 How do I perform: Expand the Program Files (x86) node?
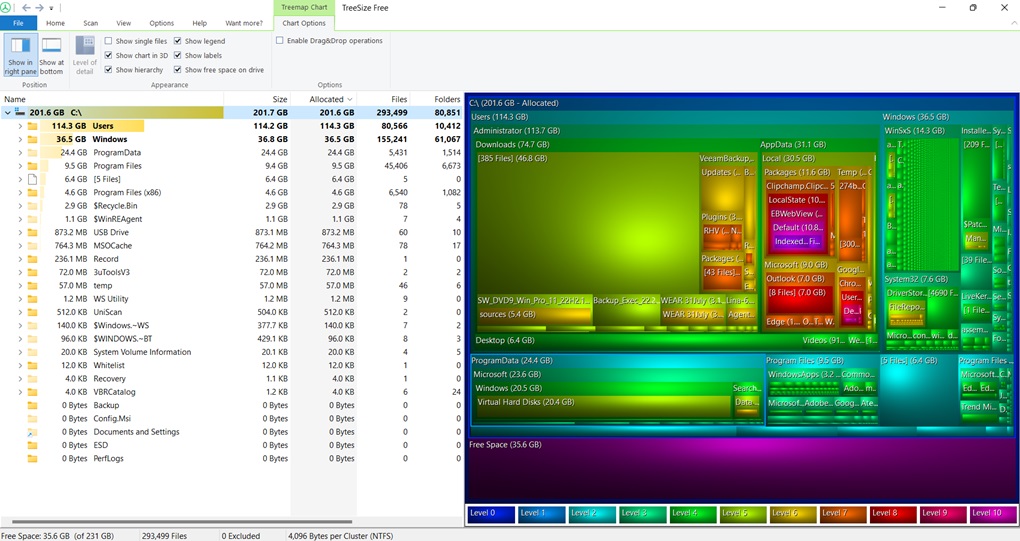[x=20, y=192]
